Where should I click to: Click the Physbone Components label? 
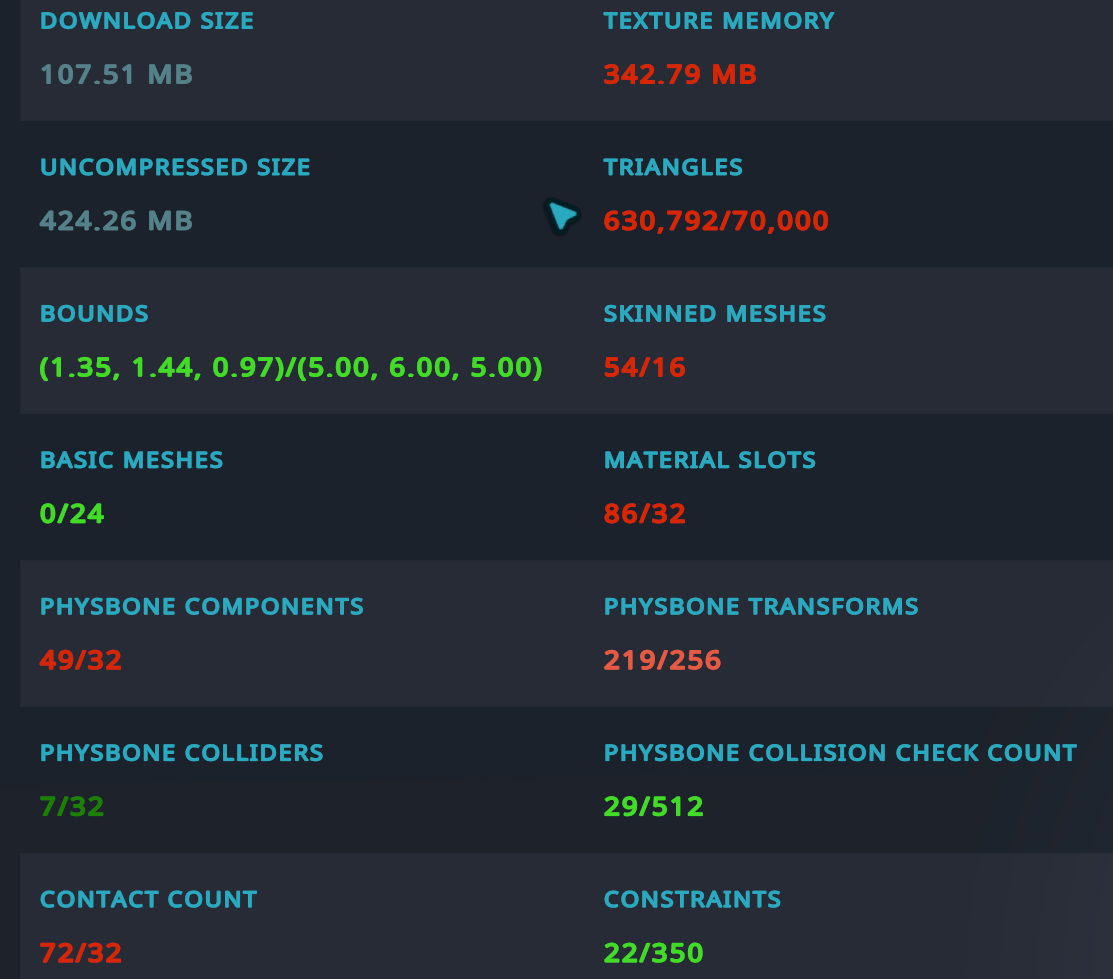pos(201,606)
